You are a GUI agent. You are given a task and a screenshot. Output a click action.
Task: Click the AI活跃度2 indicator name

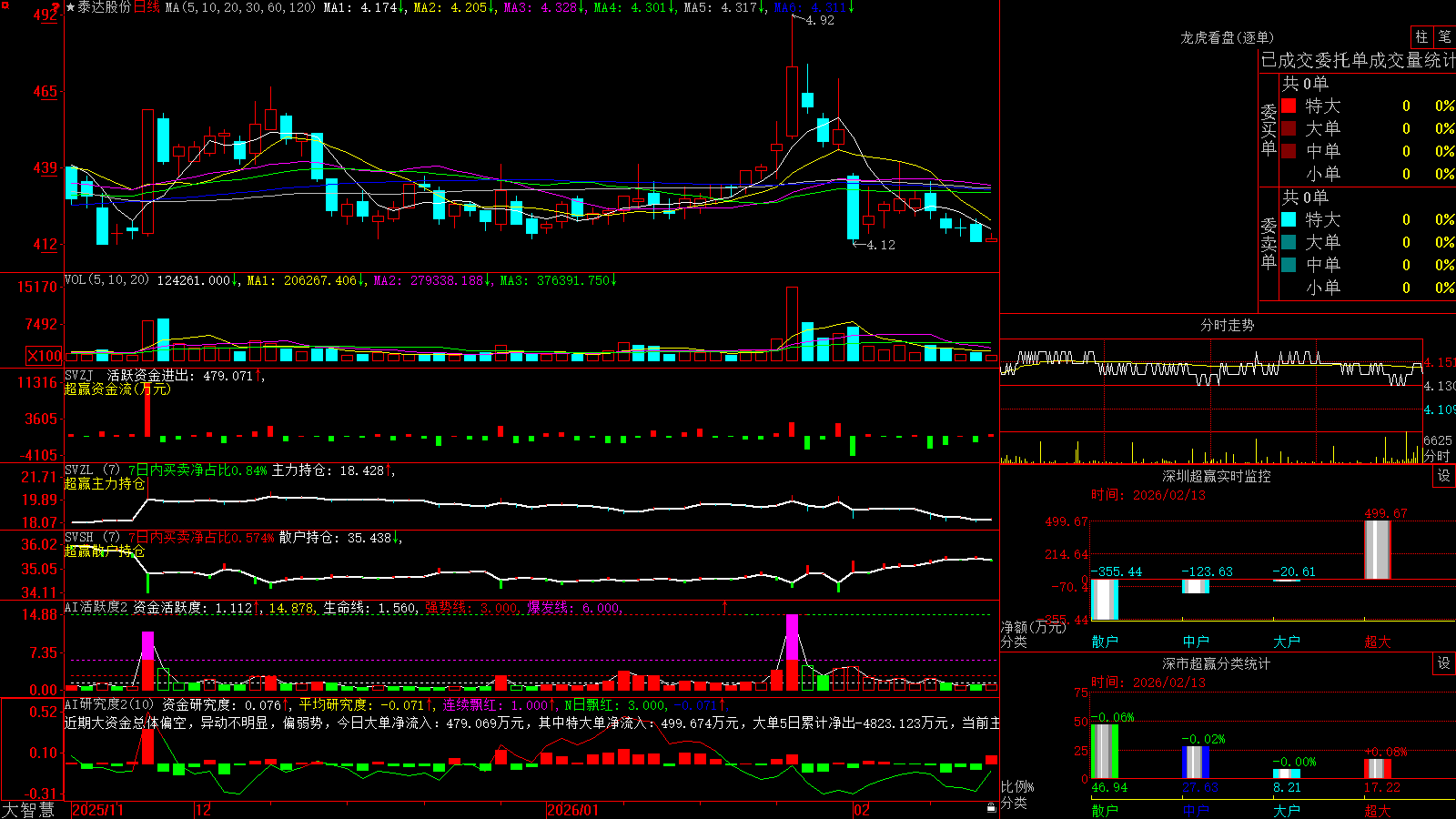96,608
